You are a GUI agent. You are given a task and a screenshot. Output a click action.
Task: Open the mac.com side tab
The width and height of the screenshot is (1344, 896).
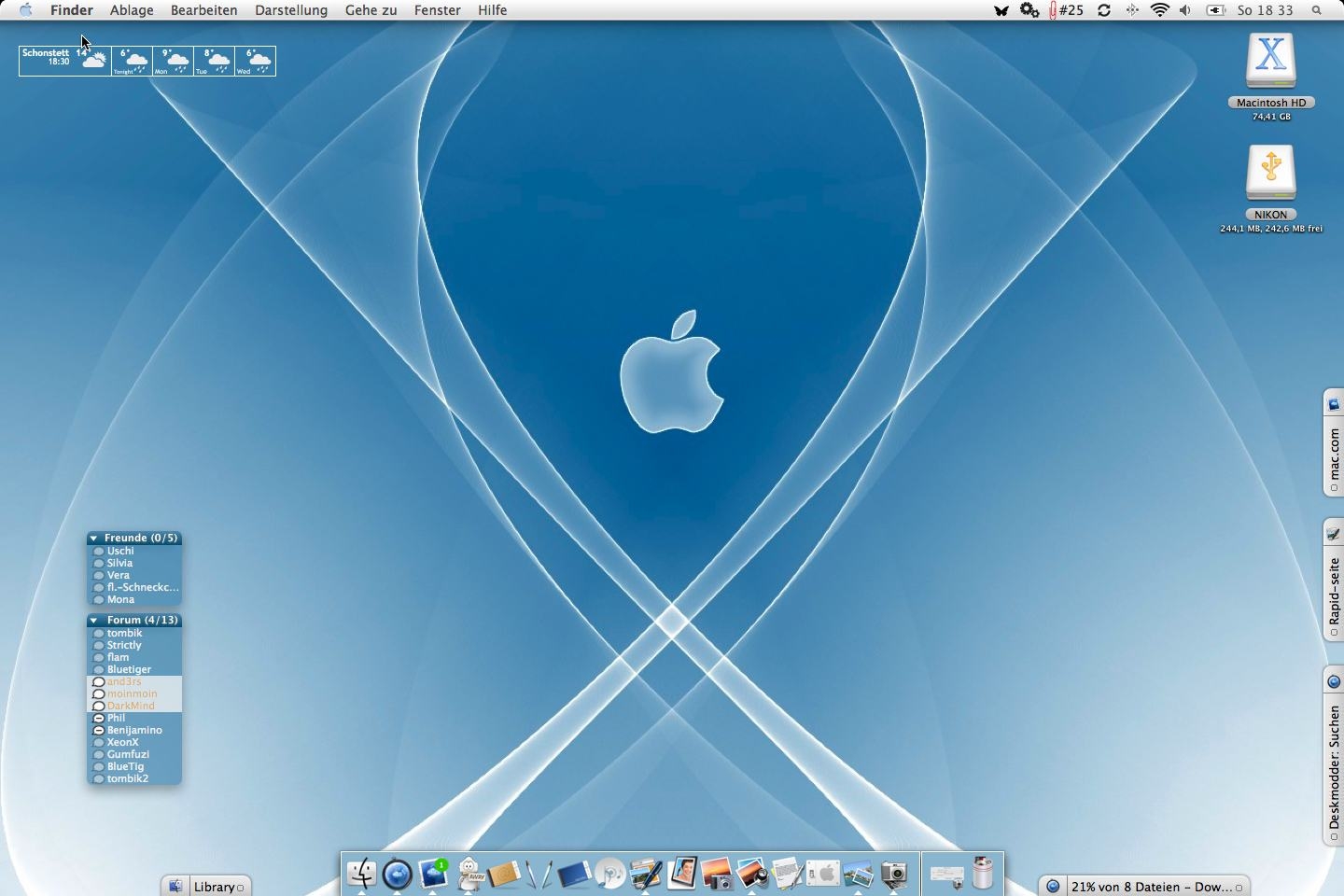tap(1334, 443)
